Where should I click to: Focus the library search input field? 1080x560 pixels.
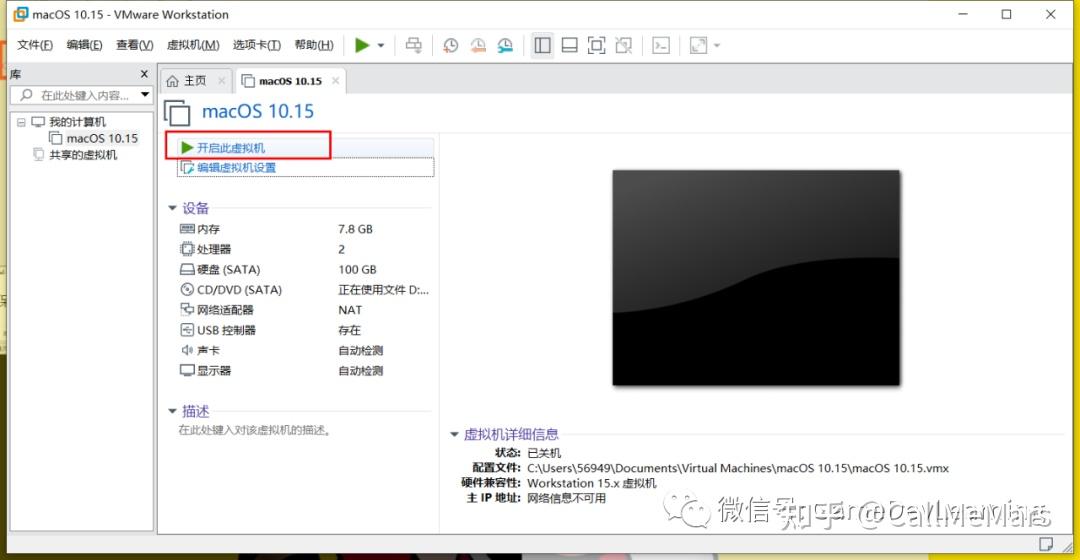point(81,95)
